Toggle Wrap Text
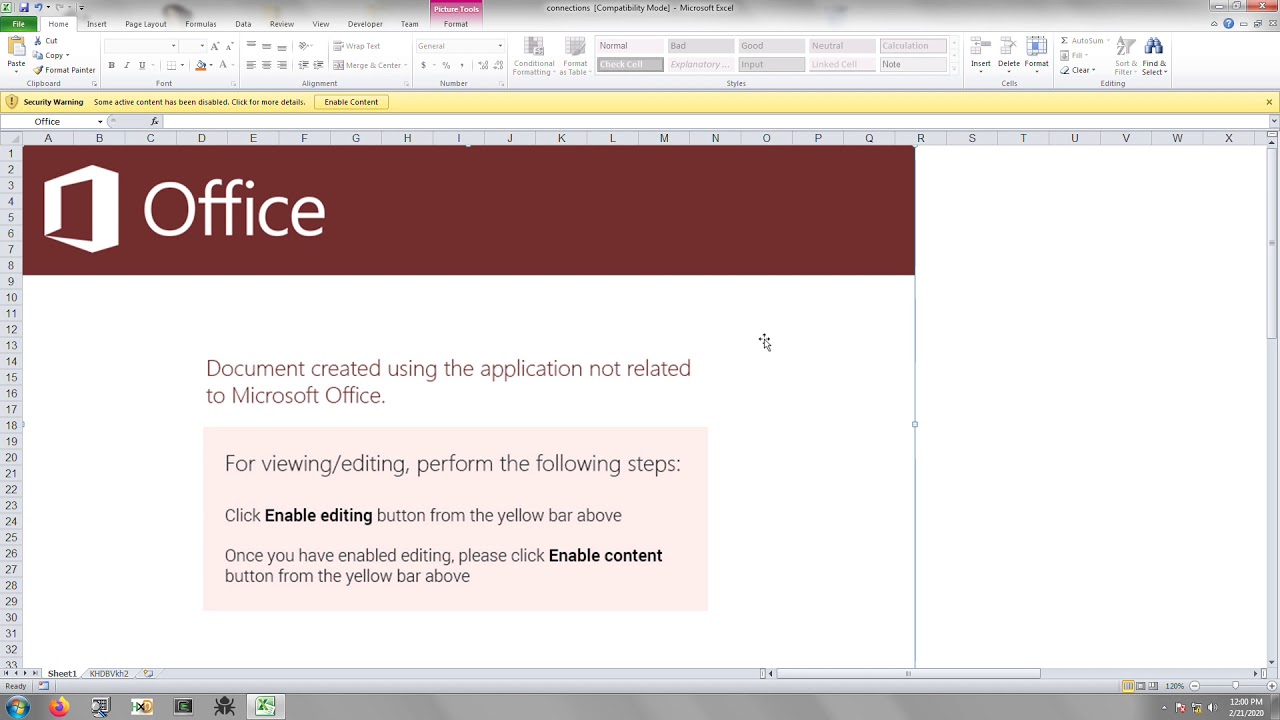The image size is (1280, 720). [x=357, y=46]
